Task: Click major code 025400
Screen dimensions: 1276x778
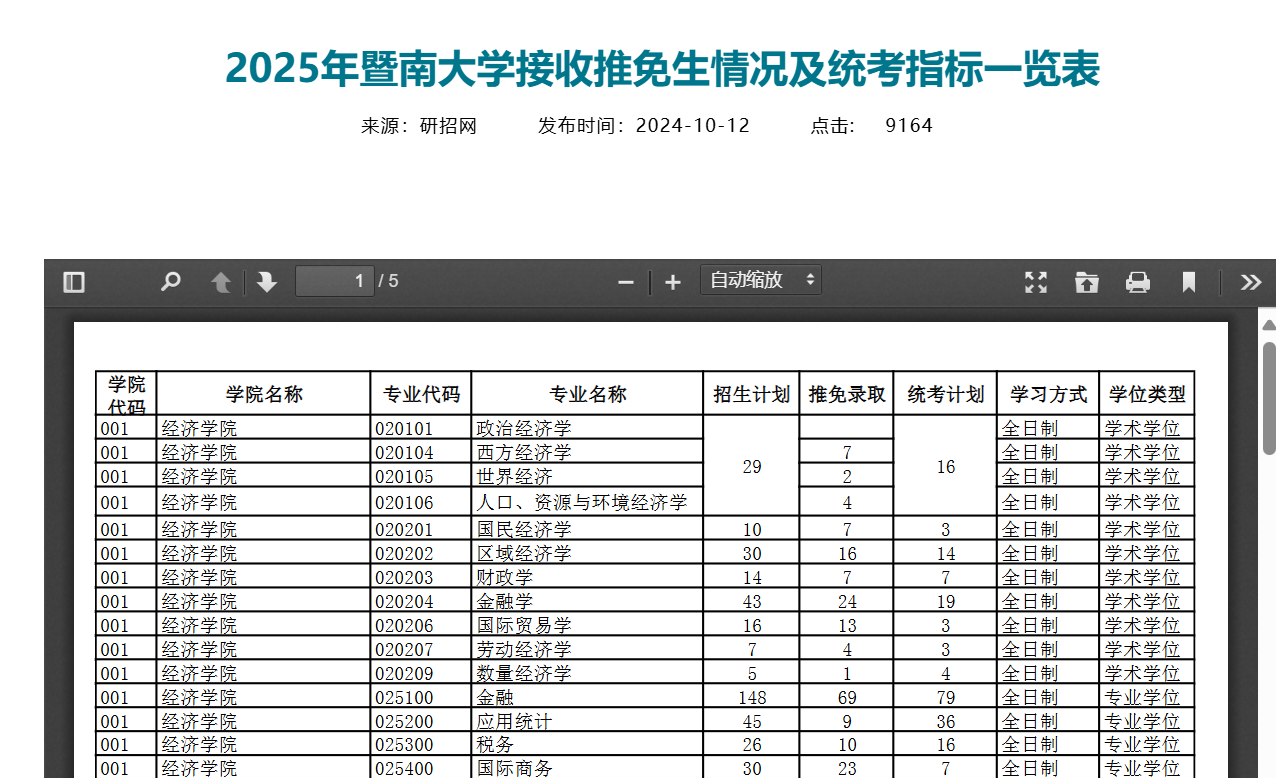Action: [x=405, y=769]
